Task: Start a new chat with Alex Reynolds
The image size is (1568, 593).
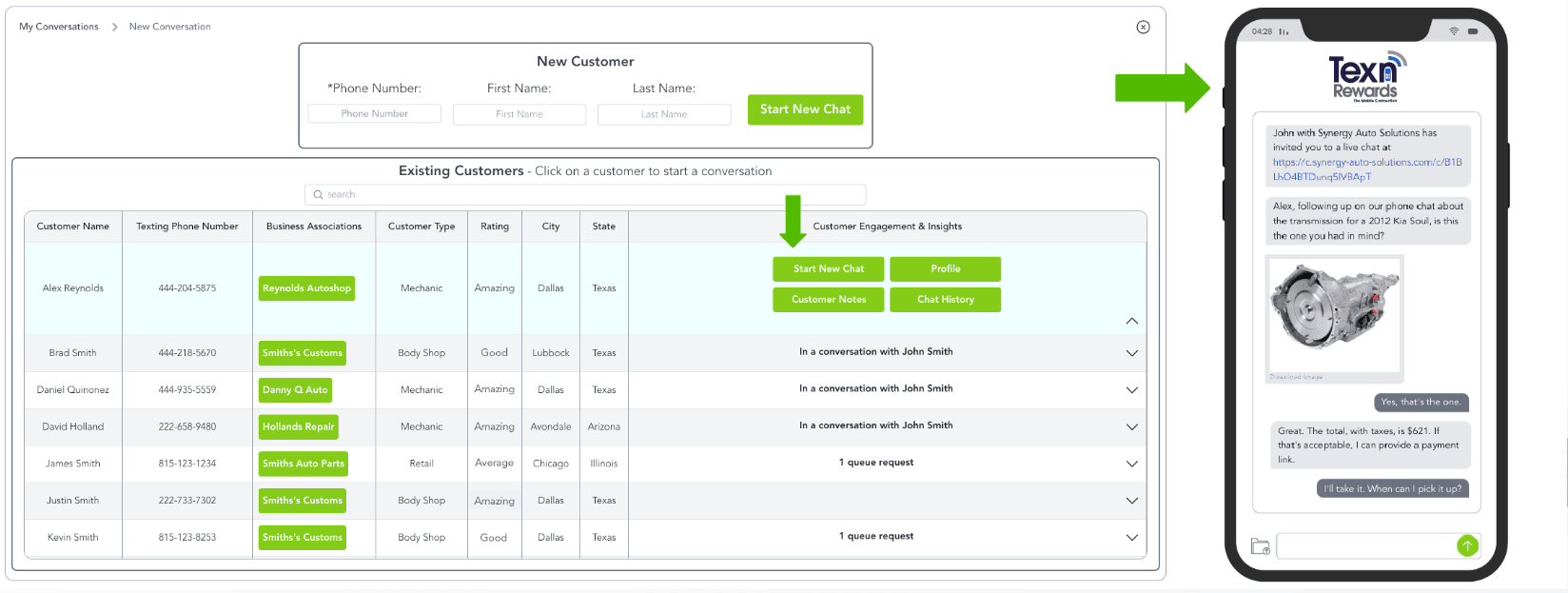Action: (829, 268)
